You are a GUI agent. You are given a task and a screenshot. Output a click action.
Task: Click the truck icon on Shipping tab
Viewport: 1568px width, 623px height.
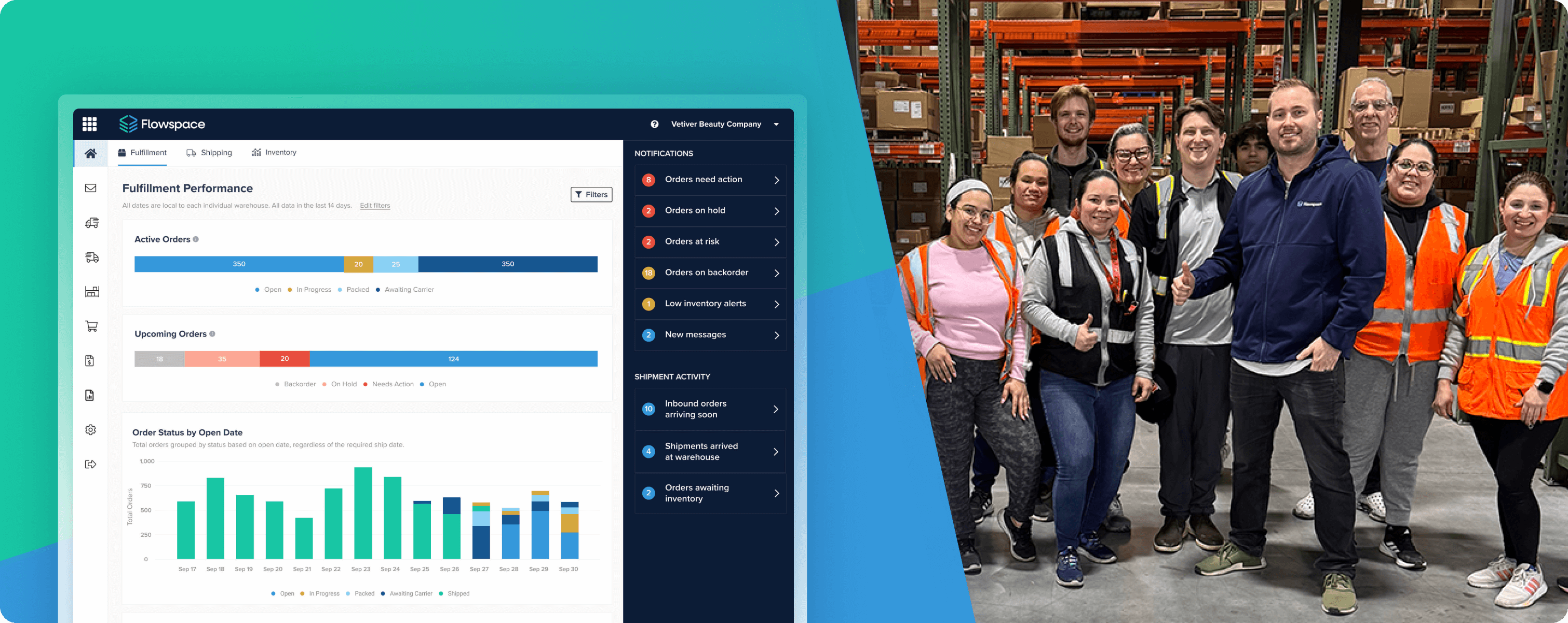(x=191, y=153)
